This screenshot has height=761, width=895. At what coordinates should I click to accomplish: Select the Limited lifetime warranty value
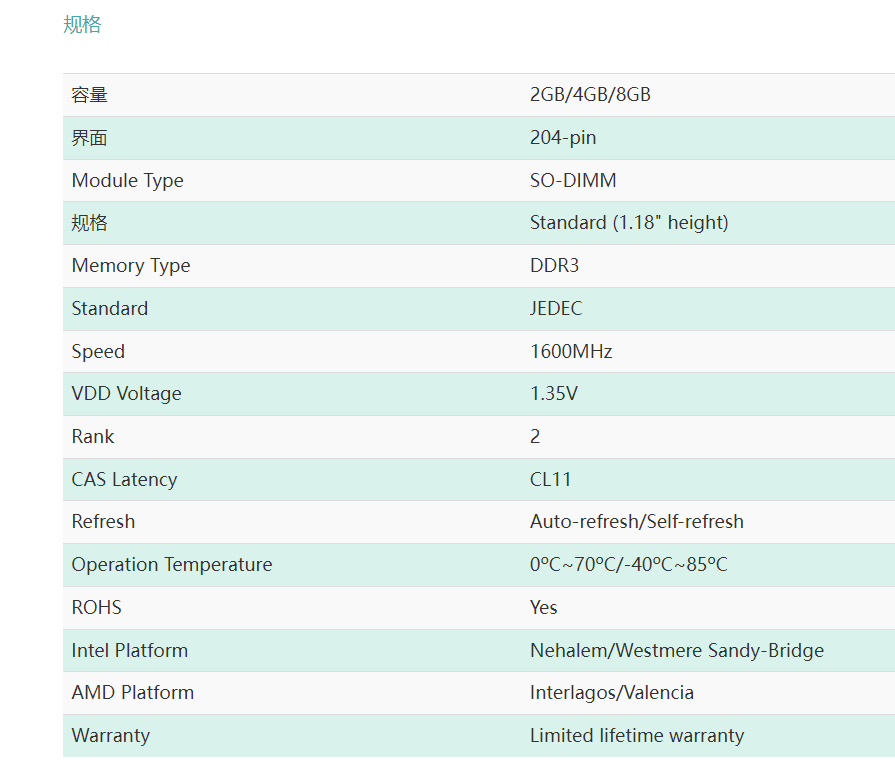(637, 735)
